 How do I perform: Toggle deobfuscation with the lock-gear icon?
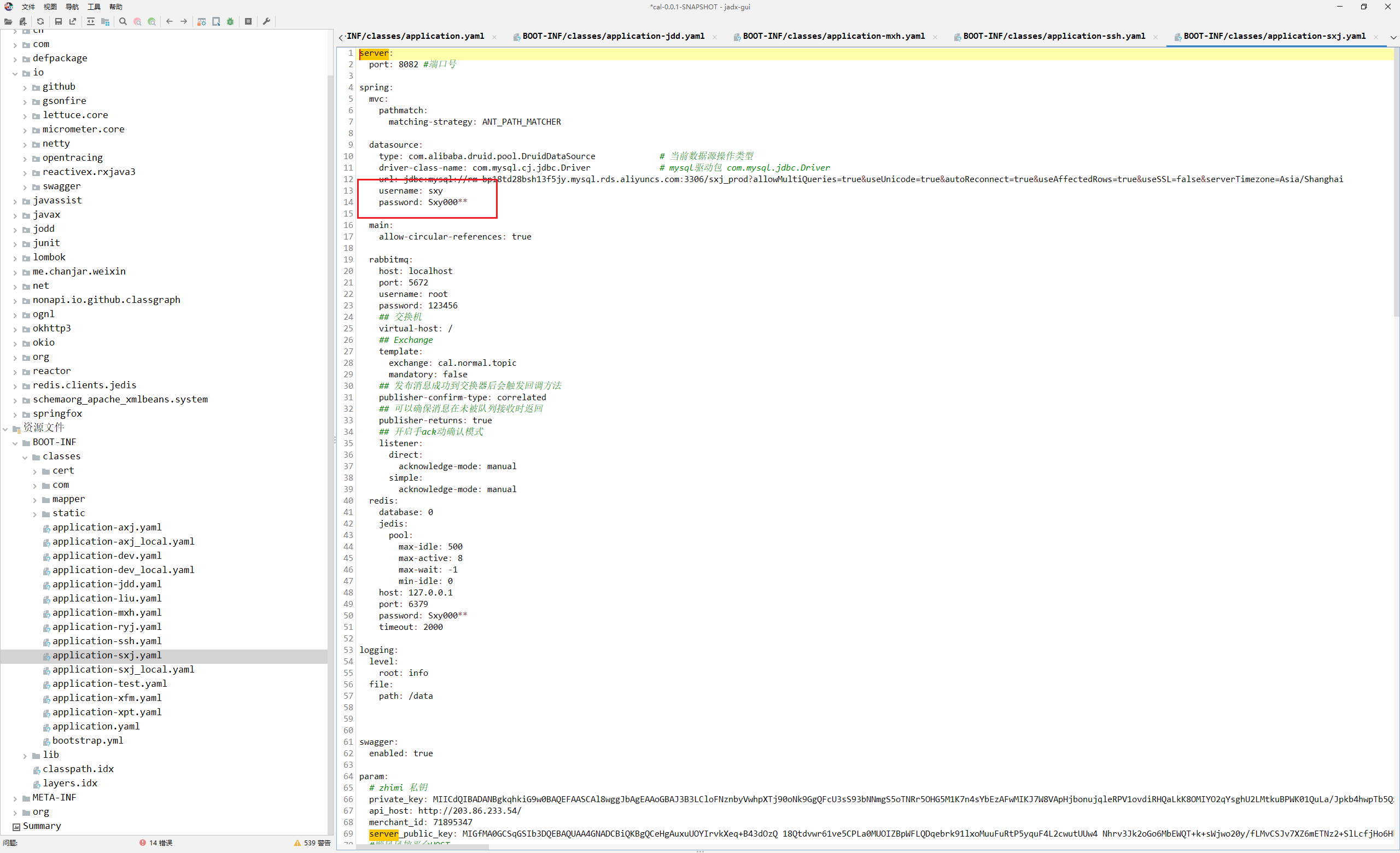pos(202,21)
